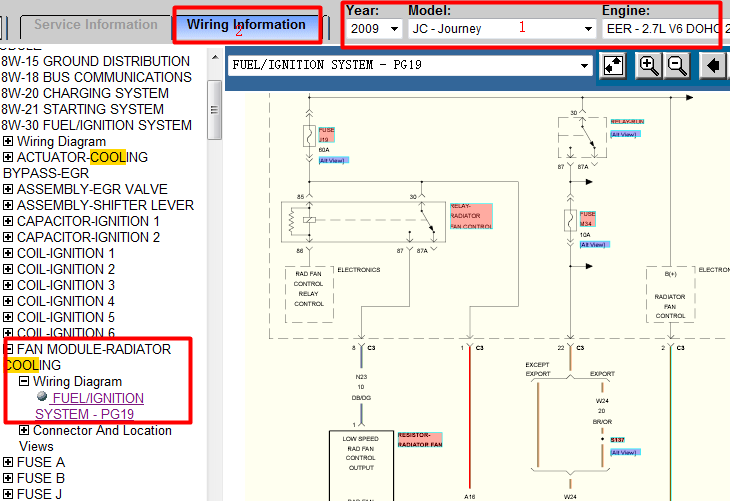Screen dimensions: 730x501
Task: Expand the top-level Wiring Diagram node
Action: [x=8, y=141]
